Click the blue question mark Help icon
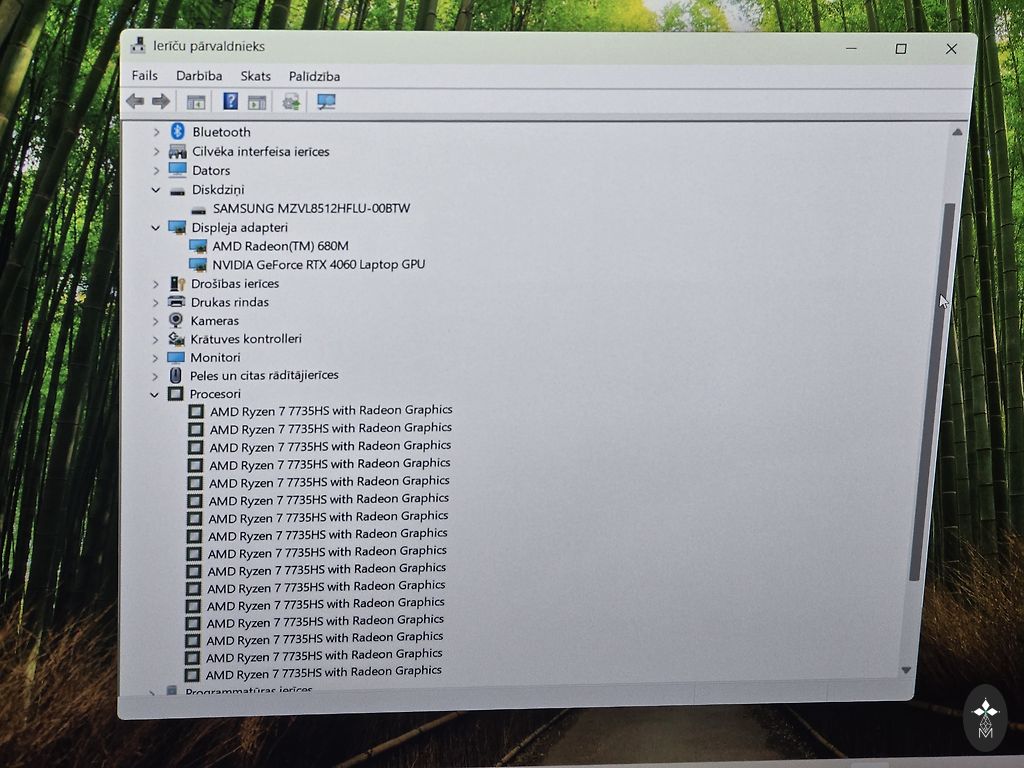Image resolution: width=1024 pixels, height=768 pixels. click(x=230, y=101)
